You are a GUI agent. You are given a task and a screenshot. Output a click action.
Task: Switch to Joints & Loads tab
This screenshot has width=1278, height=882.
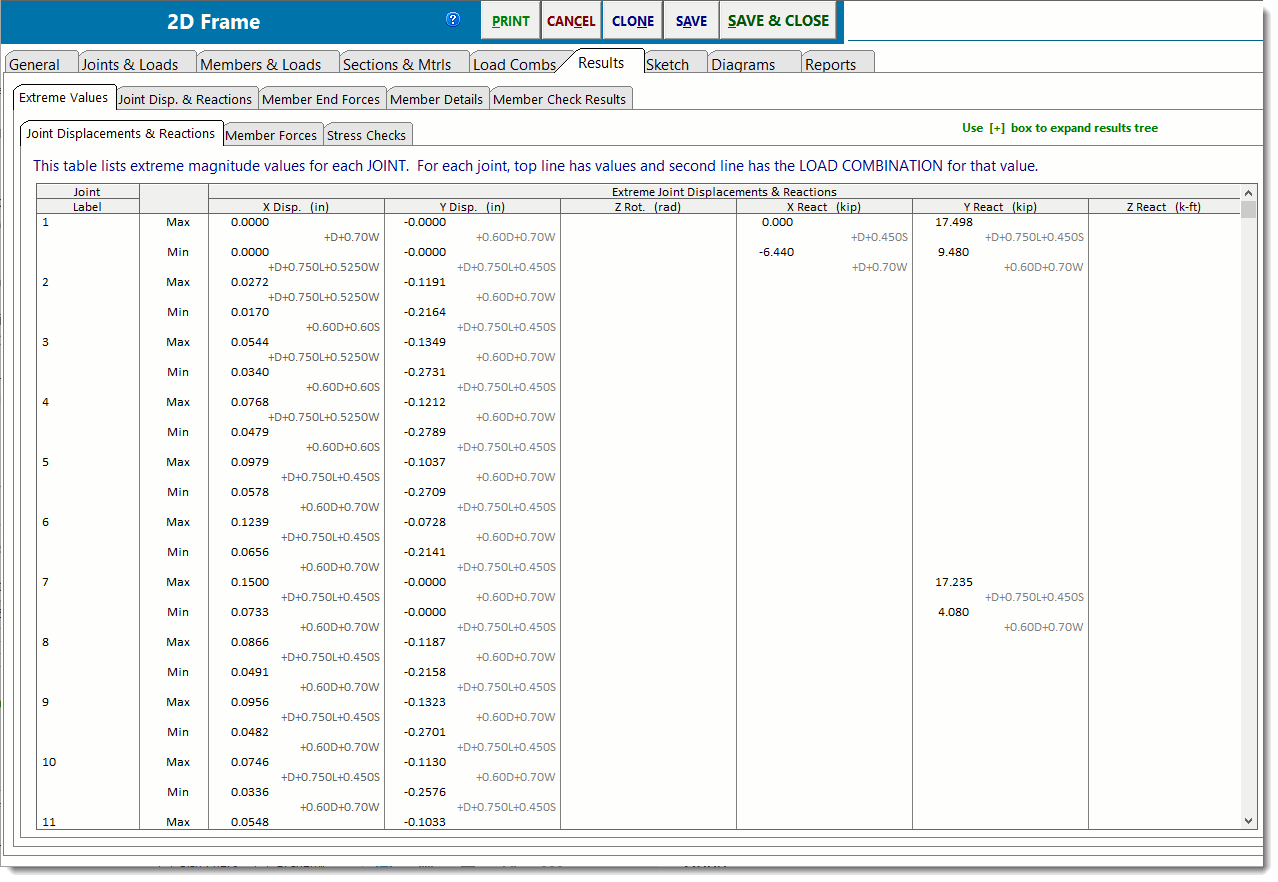pyautogui.click(x=130, y=64)
